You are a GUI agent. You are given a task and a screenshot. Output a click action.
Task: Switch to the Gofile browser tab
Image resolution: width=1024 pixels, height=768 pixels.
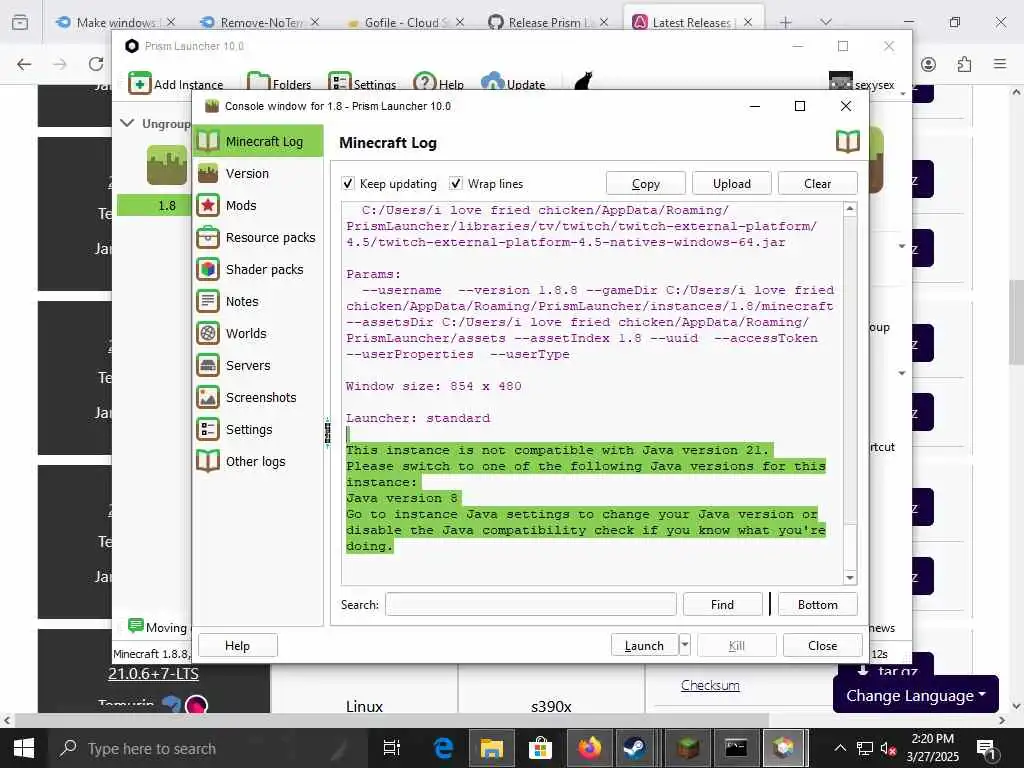click(x=406, y=22)
